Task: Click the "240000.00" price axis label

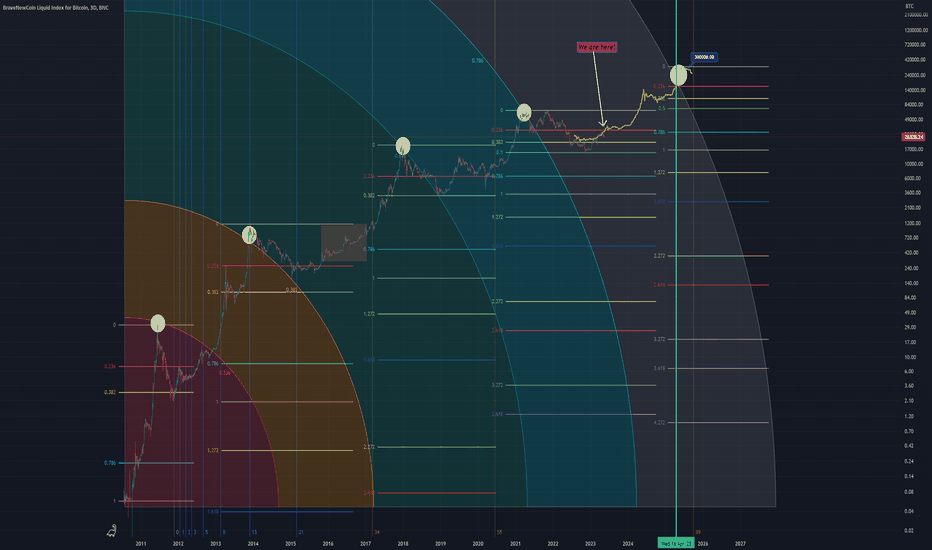Action: 916,75
